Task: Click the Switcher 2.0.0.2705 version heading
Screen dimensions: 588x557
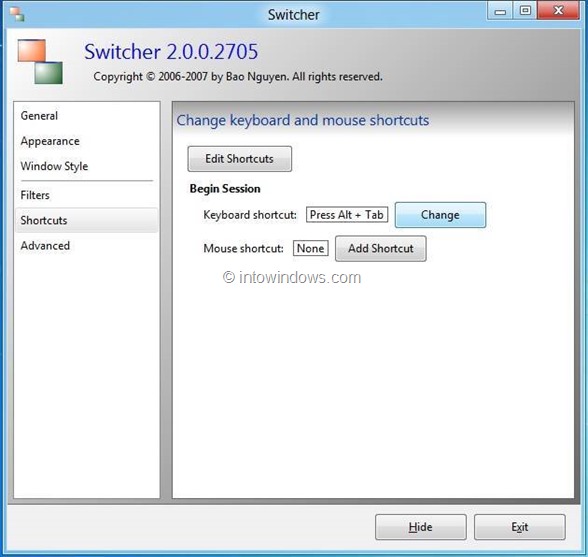Action: click(x=171, y=52)
